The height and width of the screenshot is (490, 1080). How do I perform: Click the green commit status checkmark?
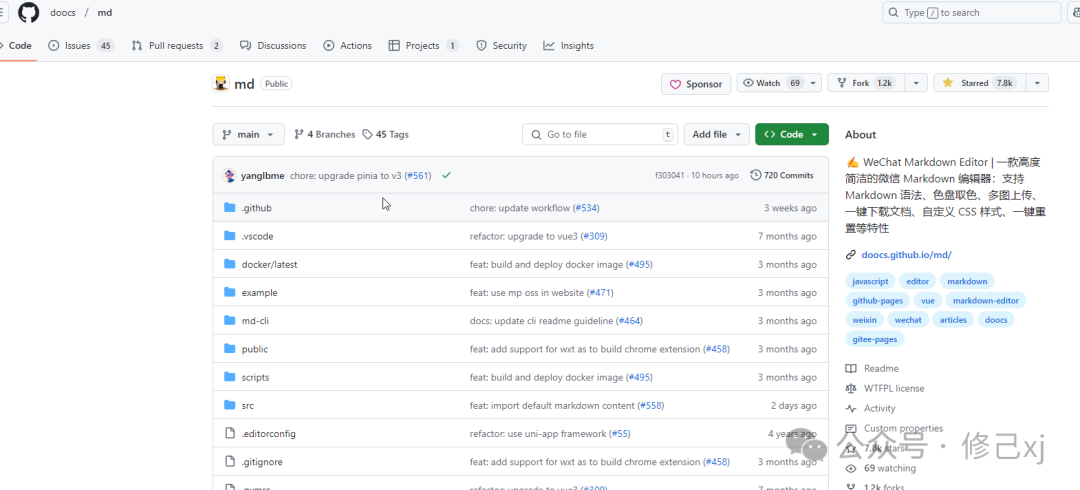pos(446,175)
